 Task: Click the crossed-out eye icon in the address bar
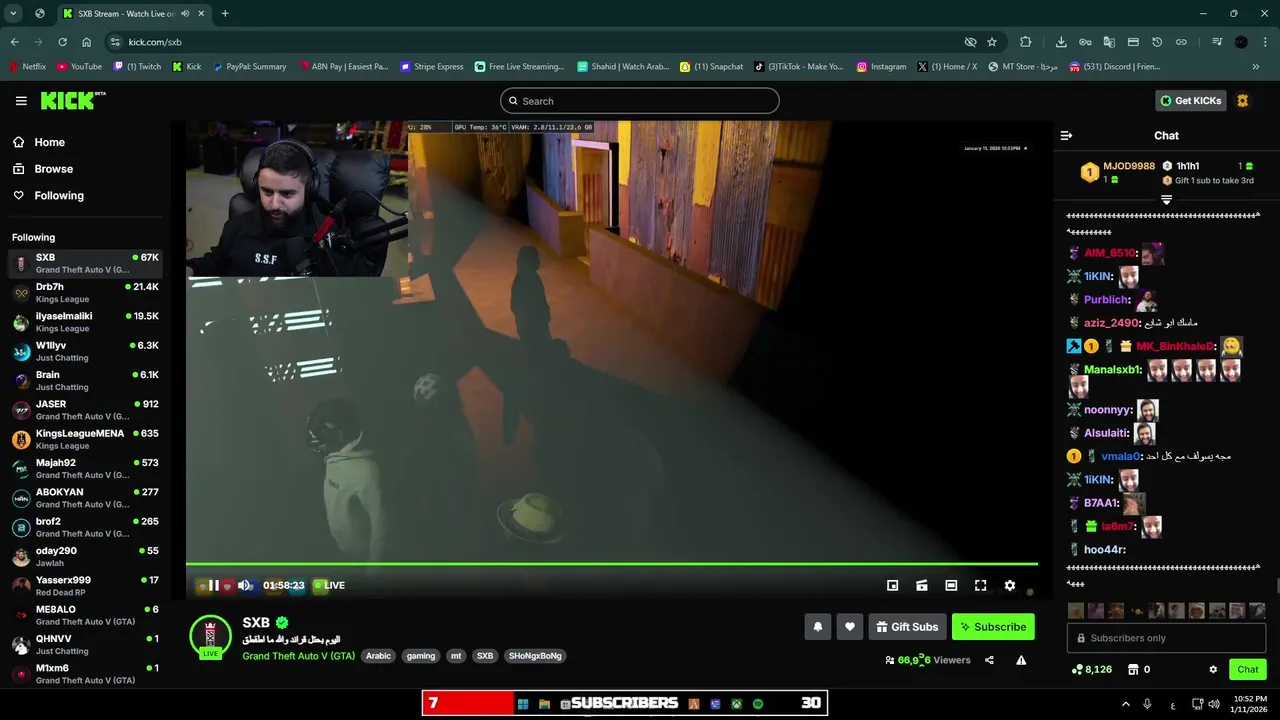(970, 42)
